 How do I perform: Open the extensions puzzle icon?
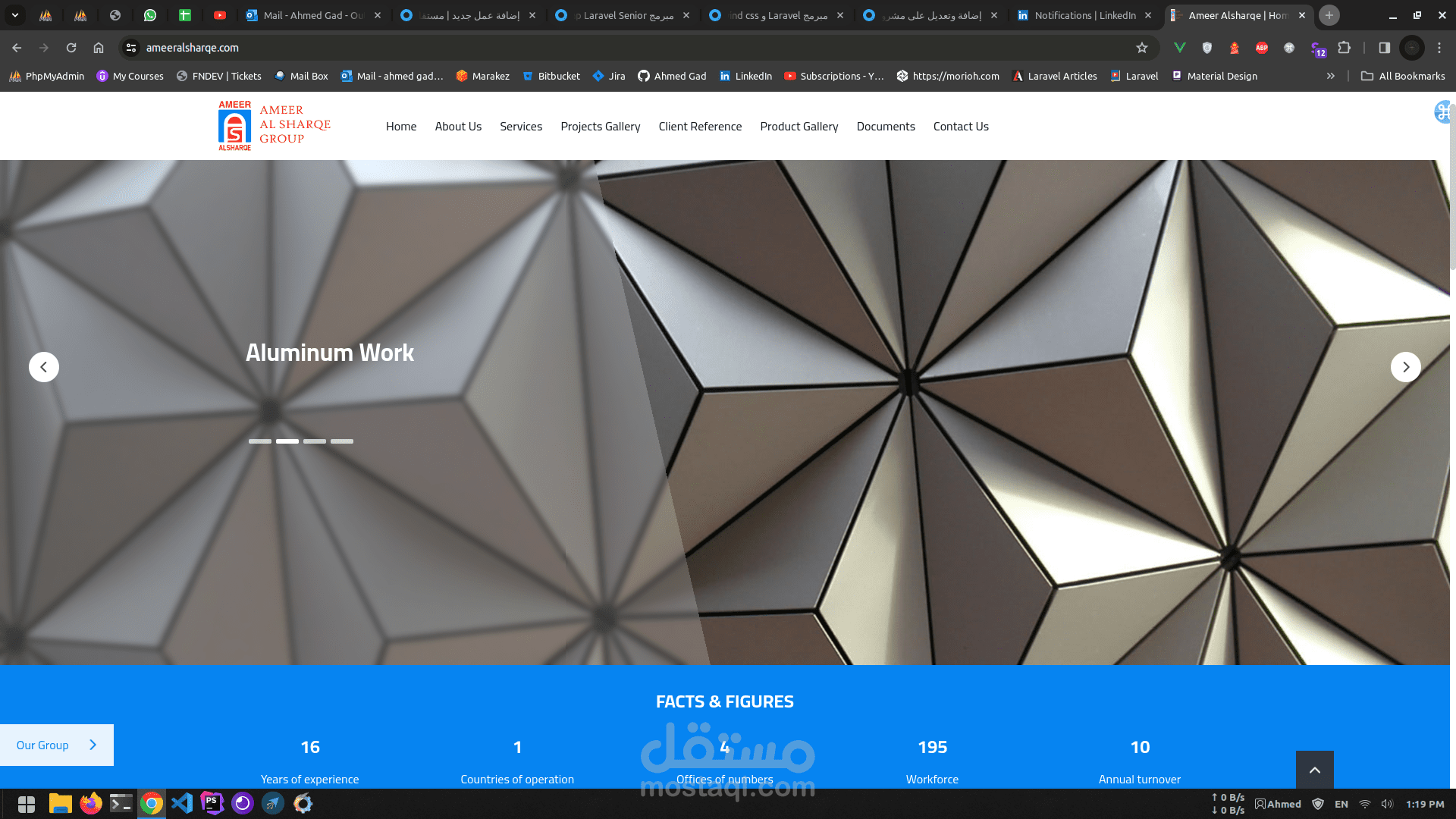1344,48
